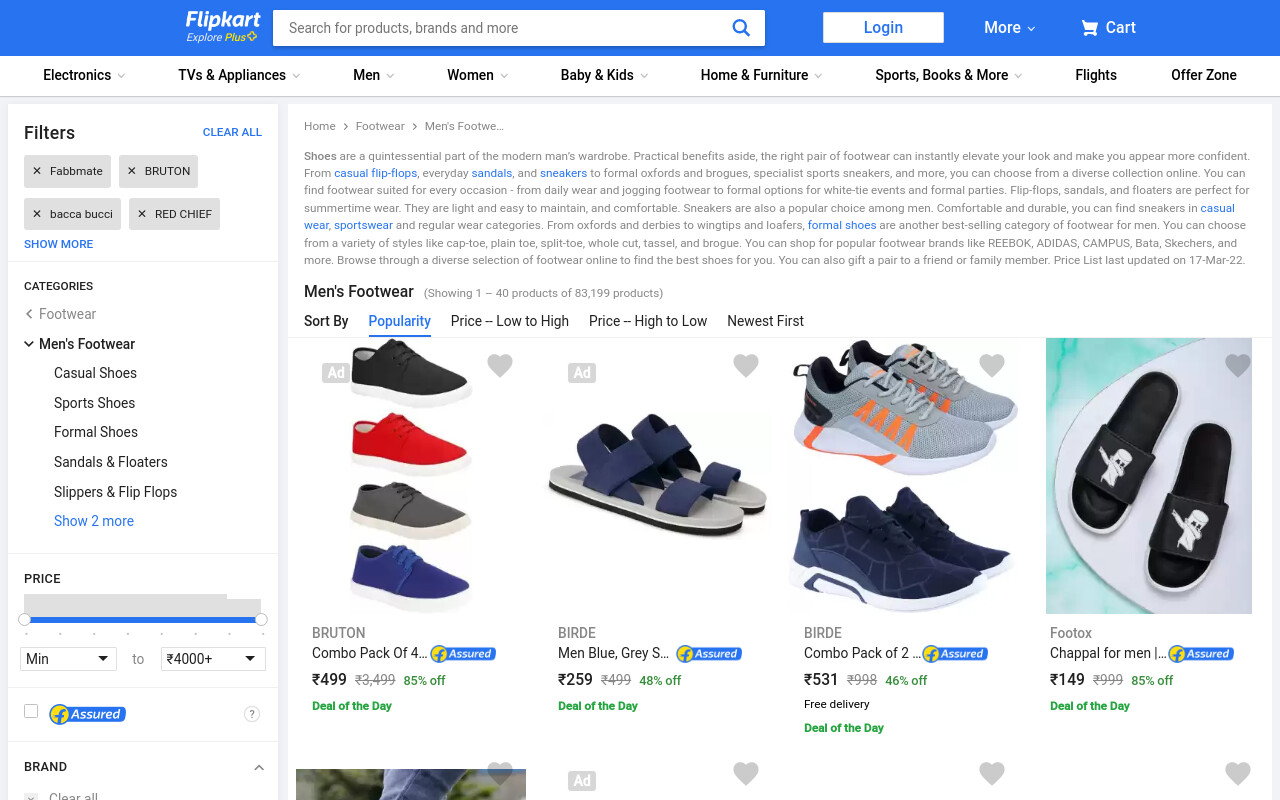Select Formal Shoes category
This screenshot has height=800, width=1280.
[96, 432]
